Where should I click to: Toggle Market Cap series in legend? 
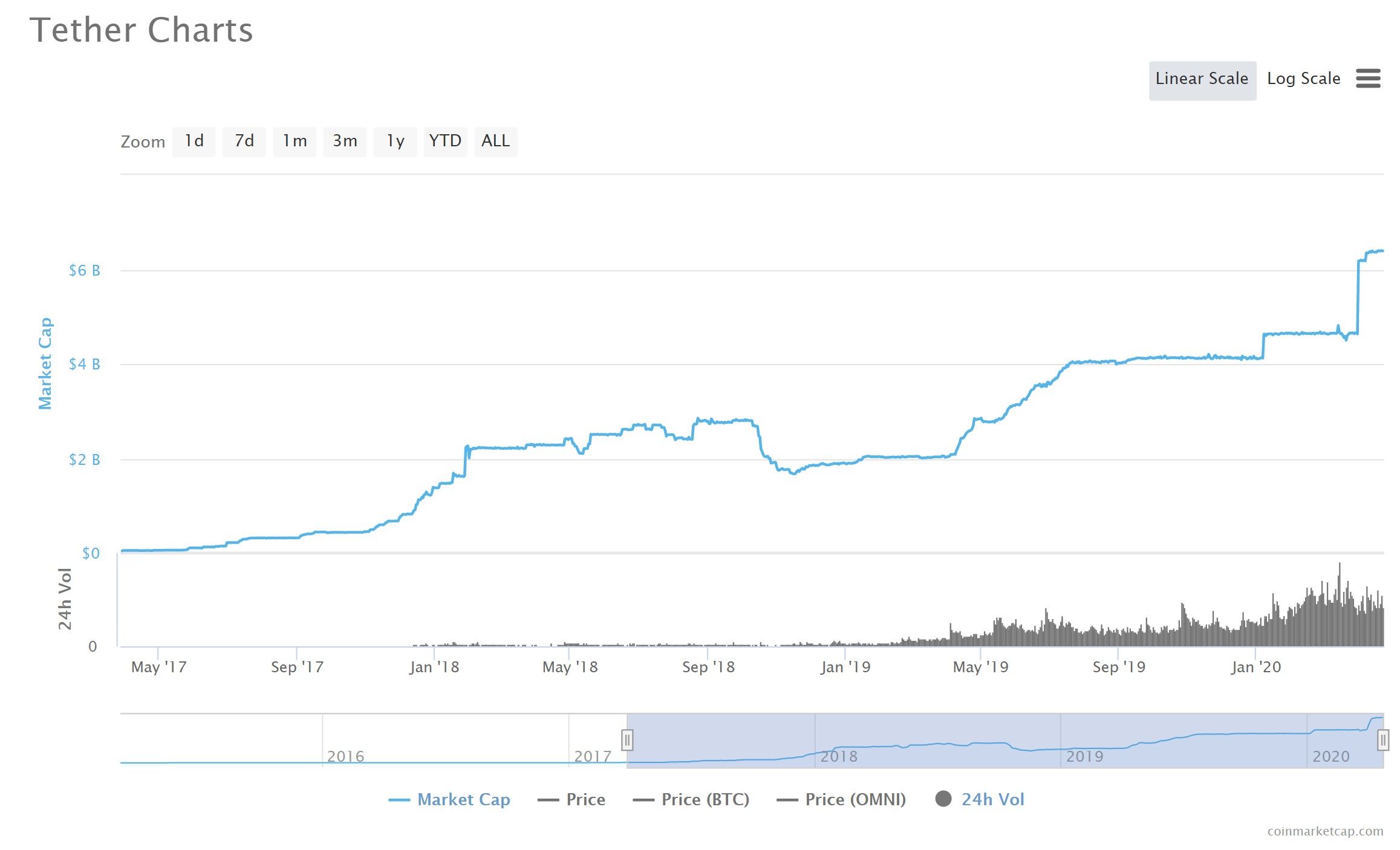pyautogui.click(x=463, y=799)
